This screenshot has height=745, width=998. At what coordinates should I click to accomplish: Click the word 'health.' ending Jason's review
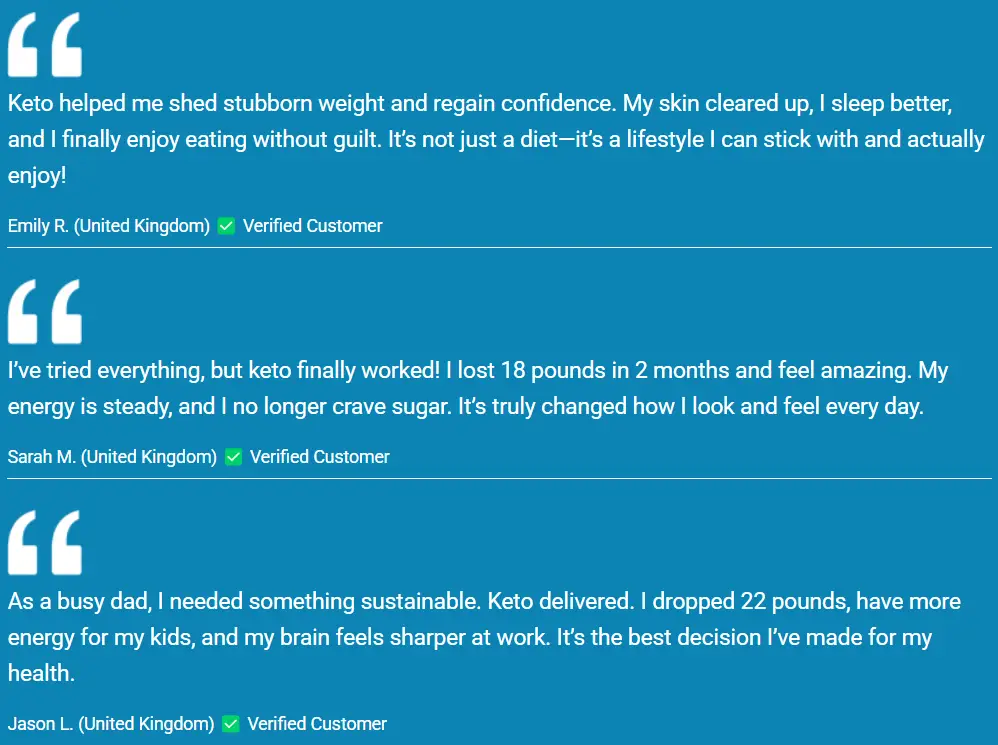point(41,673)
